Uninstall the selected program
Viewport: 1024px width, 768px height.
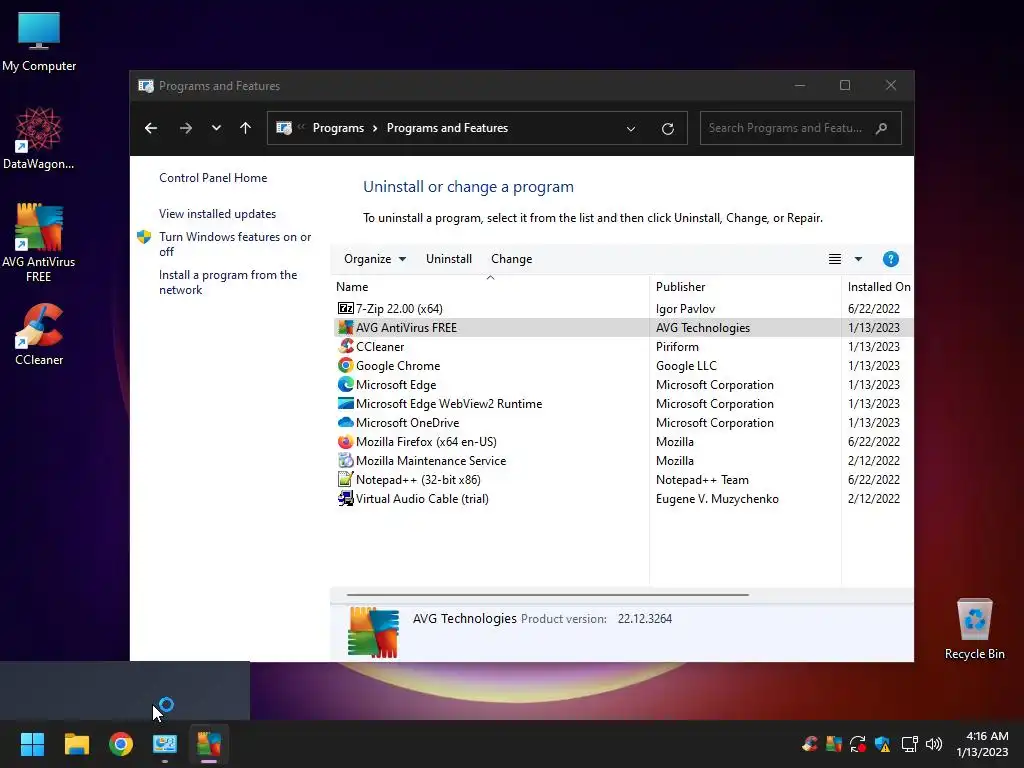tap(449, 259)
